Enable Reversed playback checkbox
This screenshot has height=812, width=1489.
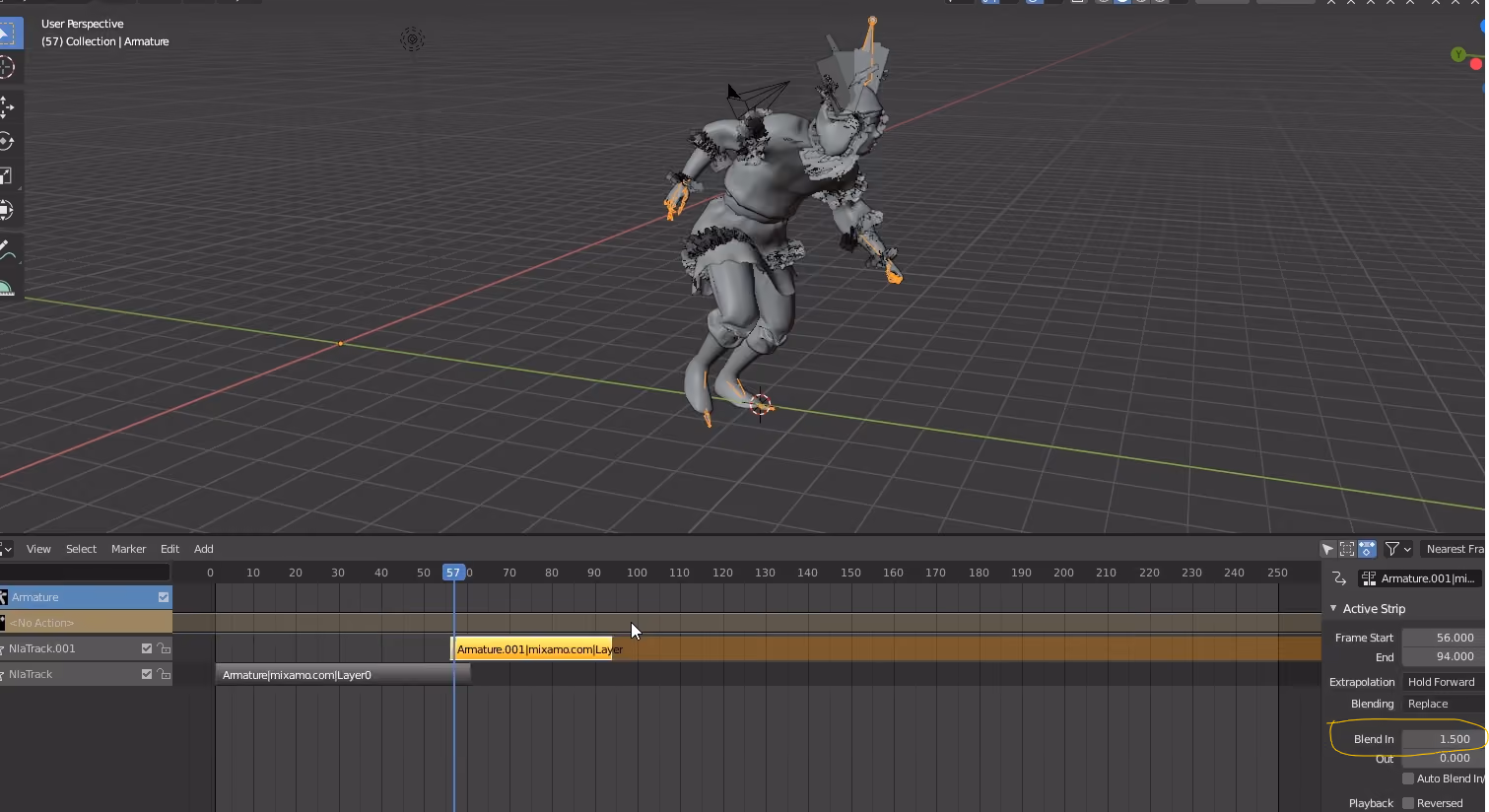[x=1408, y=803]
